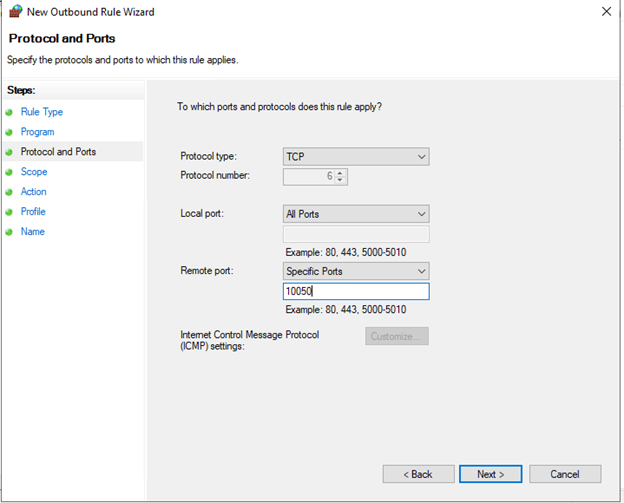The image size is (624, 503).
Task: Go to the Rule Type step
Action: pyautogui.click(x=42, y=112)
